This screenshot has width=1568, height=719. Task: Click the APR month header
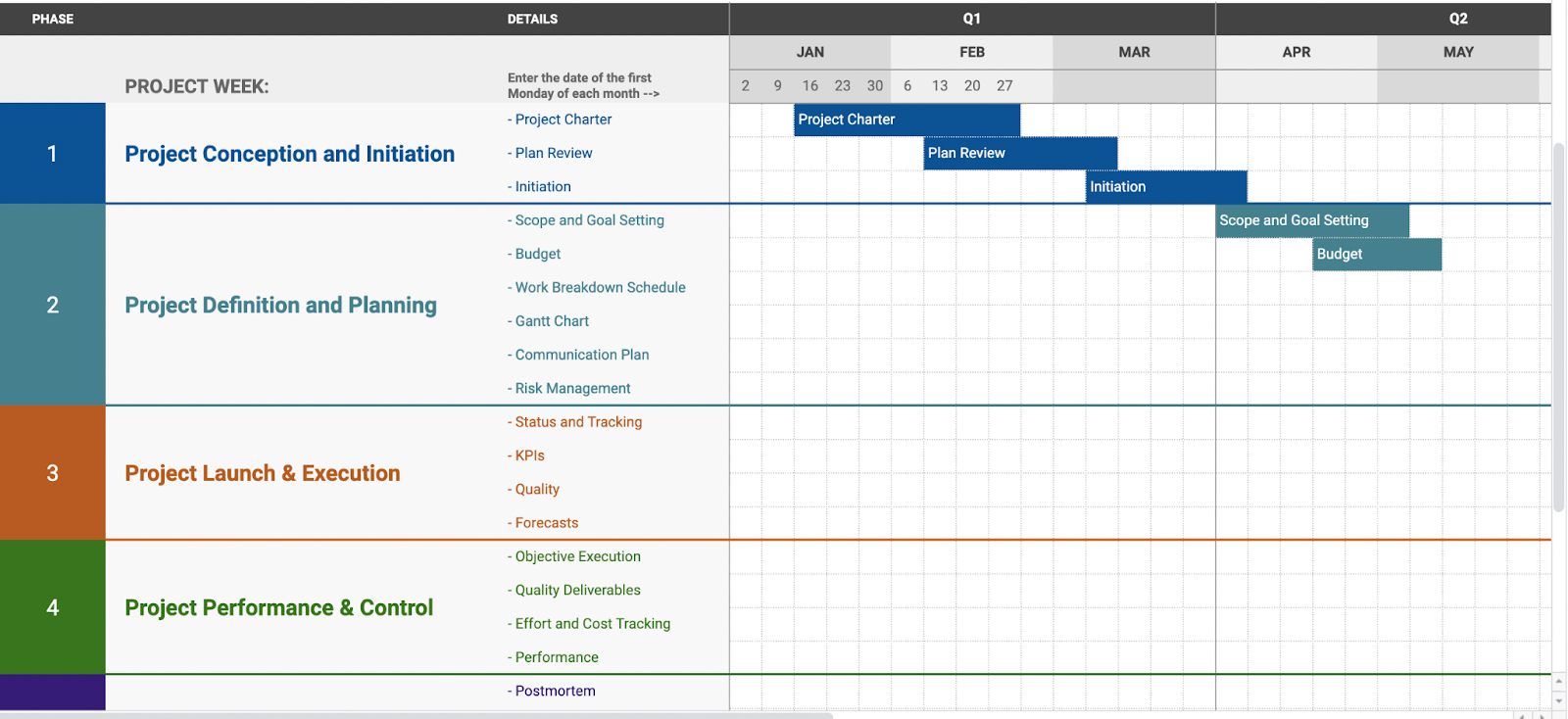pos(1296,53)
